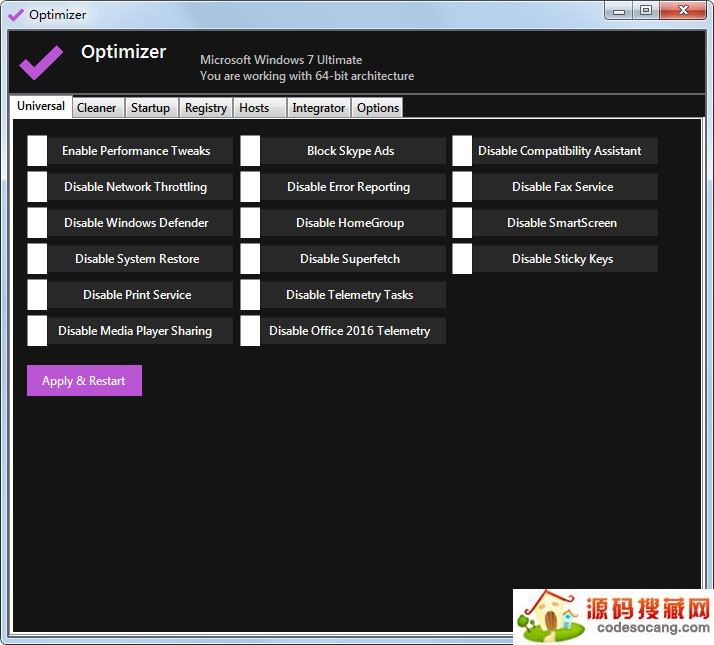This screenshot has width=714, height=645.
Task: Toggle the Disable Error Reporting checkbox
Action: click(250, 187)
